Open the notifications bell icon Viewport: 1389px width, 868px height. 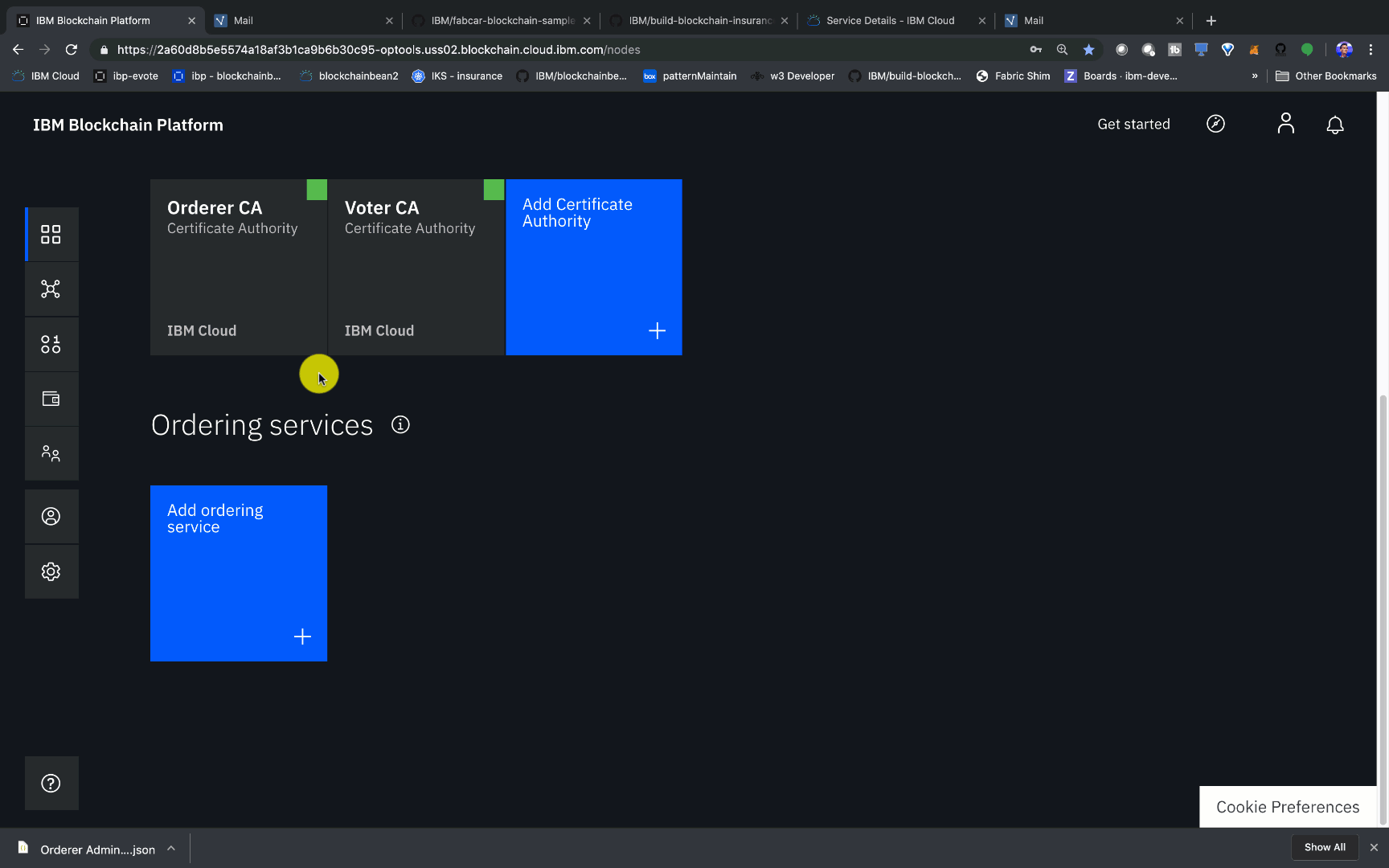1335,125
